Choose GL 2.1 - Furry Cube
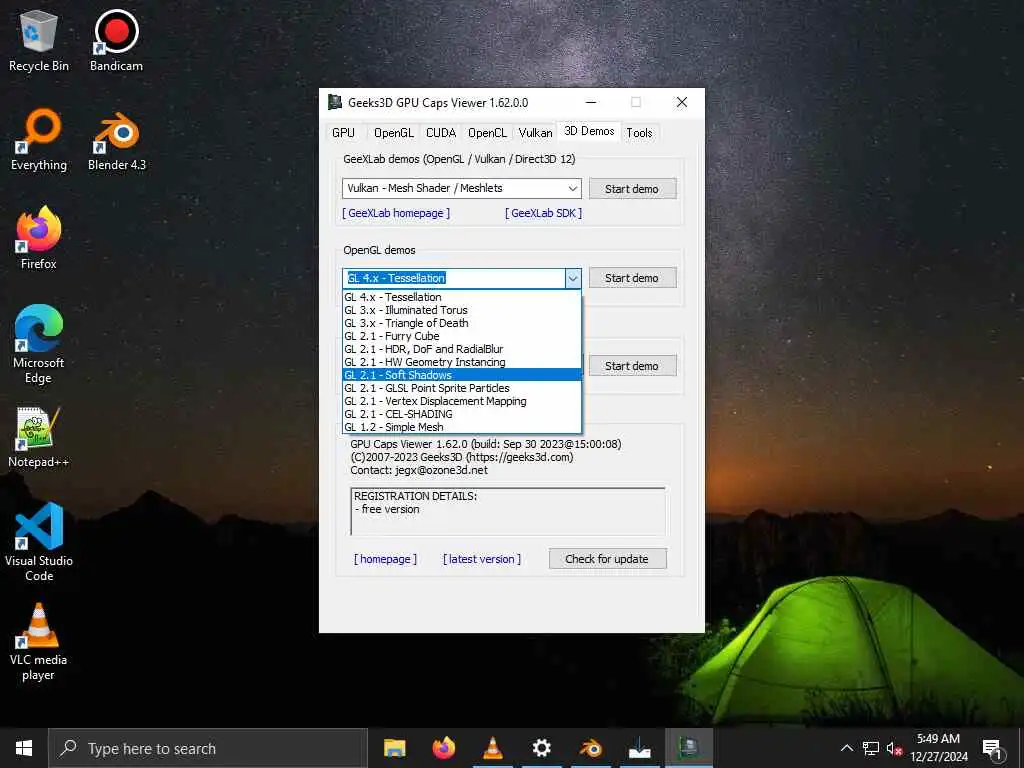The width and height of the screenshot is (1024, 768). [462, 336]
